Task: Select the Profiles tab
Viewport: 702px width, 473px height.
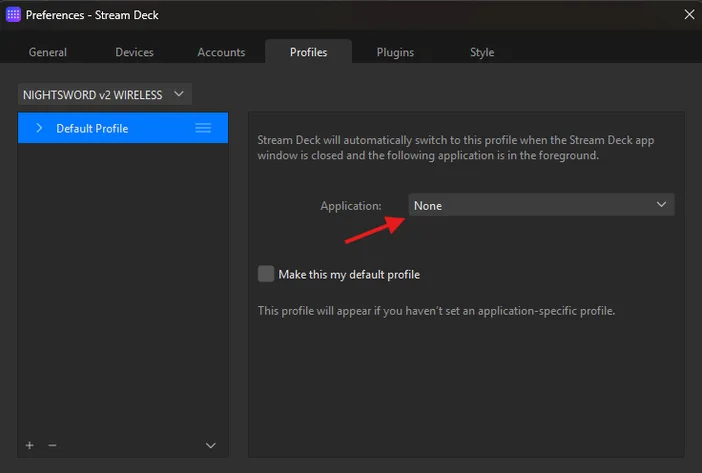Action: coord(308,52)
